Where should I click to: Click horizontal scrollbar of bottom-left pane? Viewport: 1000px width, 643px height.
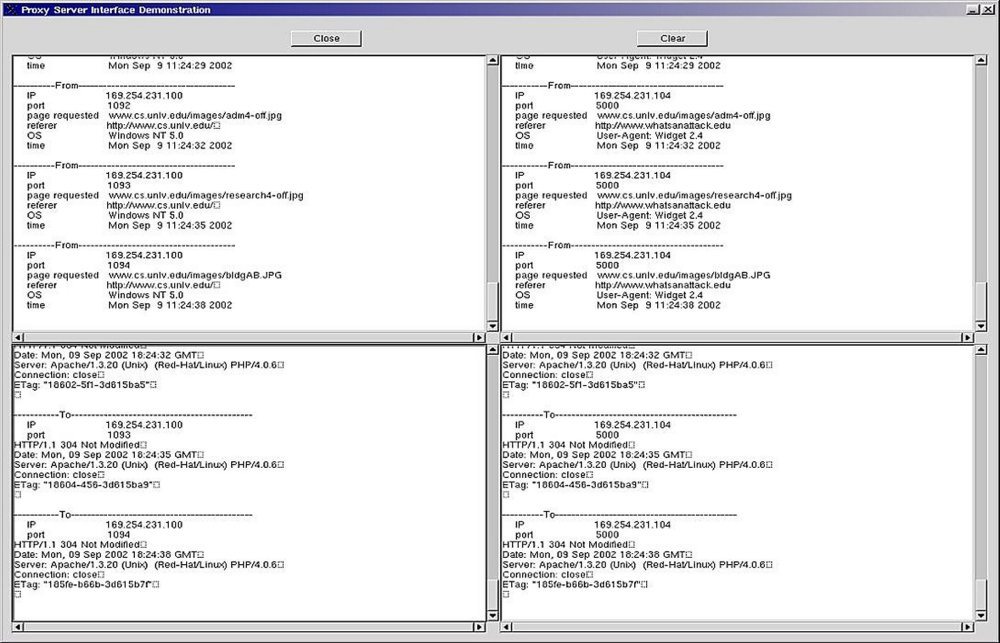coord(250,627)
